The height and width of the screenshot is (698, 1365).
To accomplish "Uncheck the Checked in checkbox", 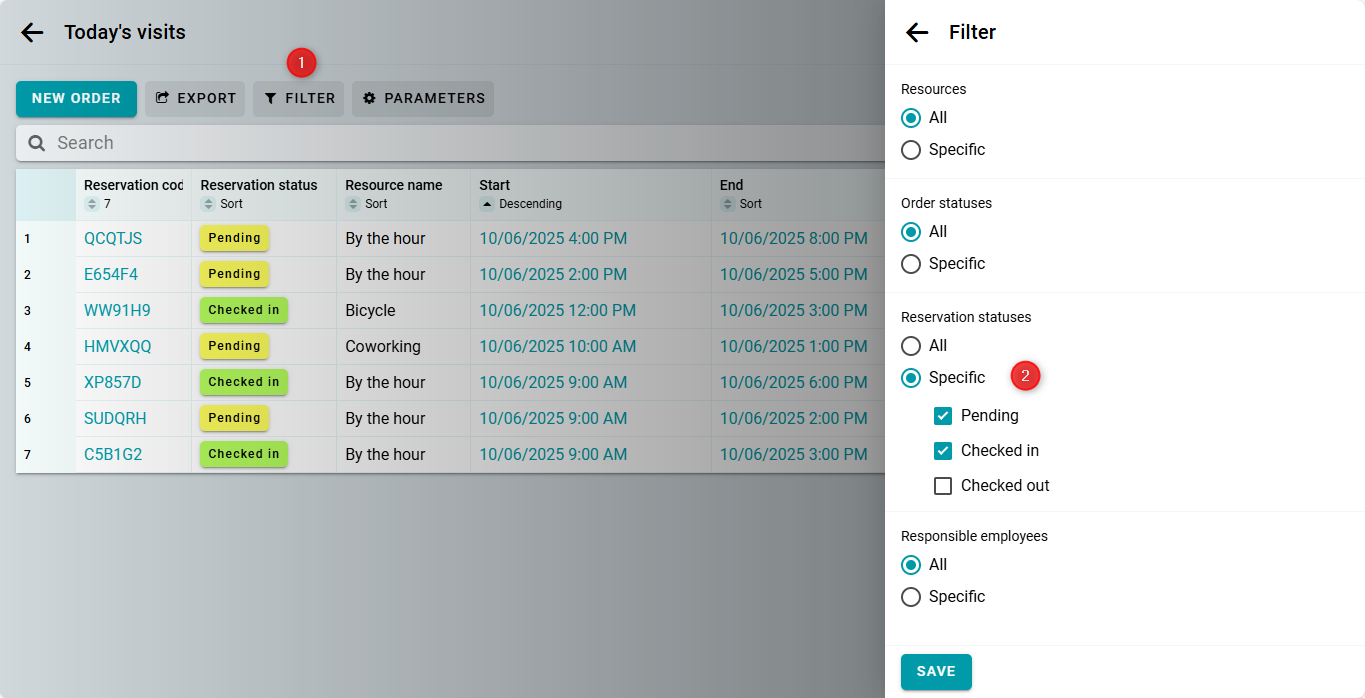I will click(x=943, y=451).
